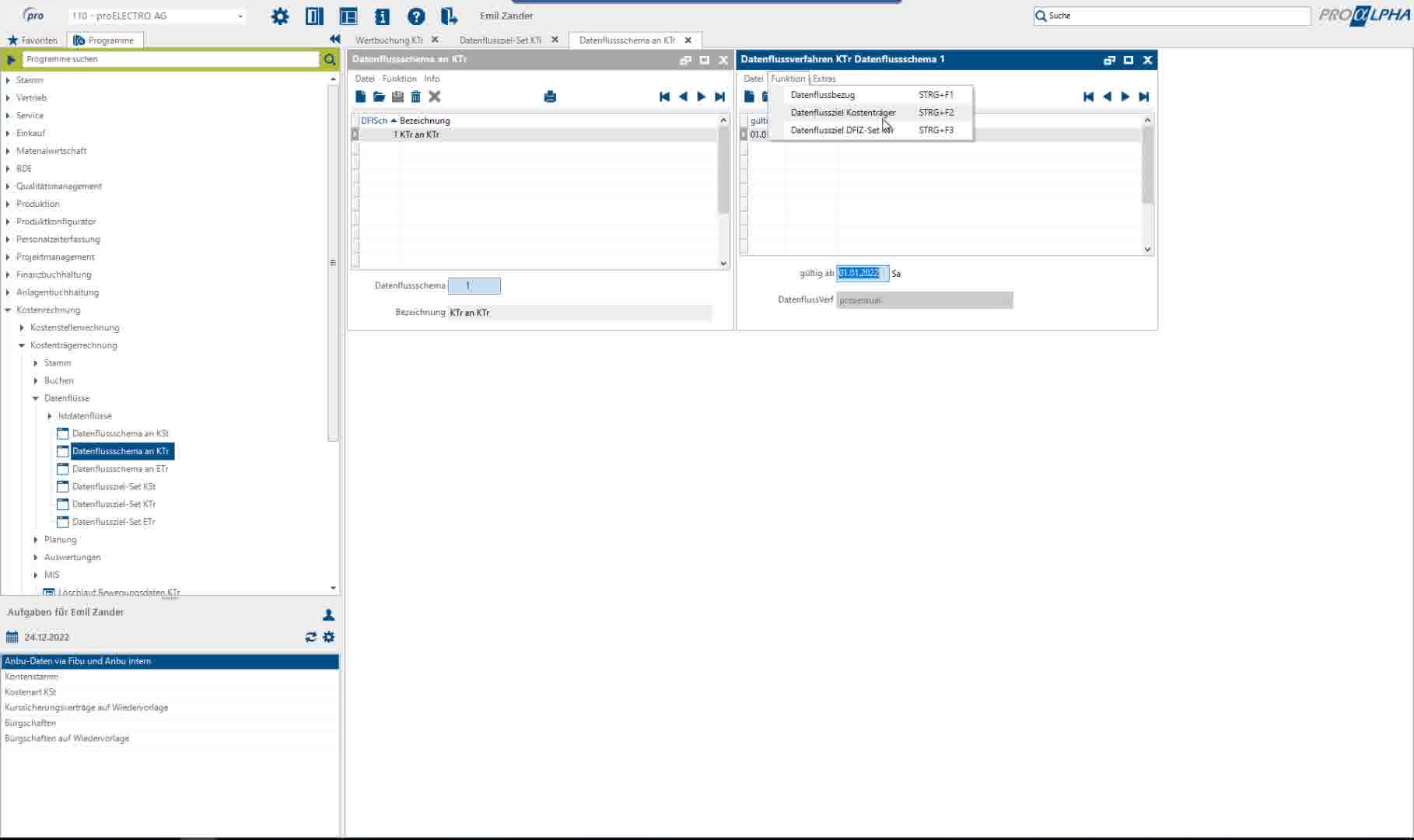The width and height of the screenshot is (1414, 840).
Task: Click the global Suche field
Action: click(x=1172, y=16)
